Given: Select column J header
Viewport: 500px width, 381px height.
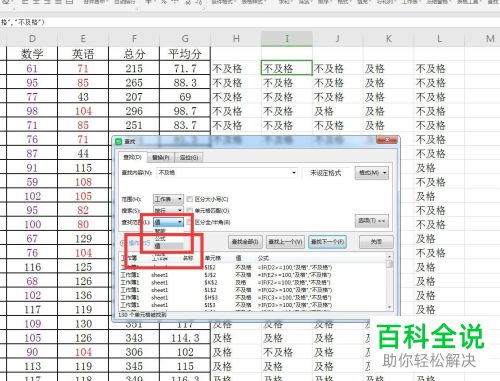Looking at the screenshot, I should pos(338,39).
